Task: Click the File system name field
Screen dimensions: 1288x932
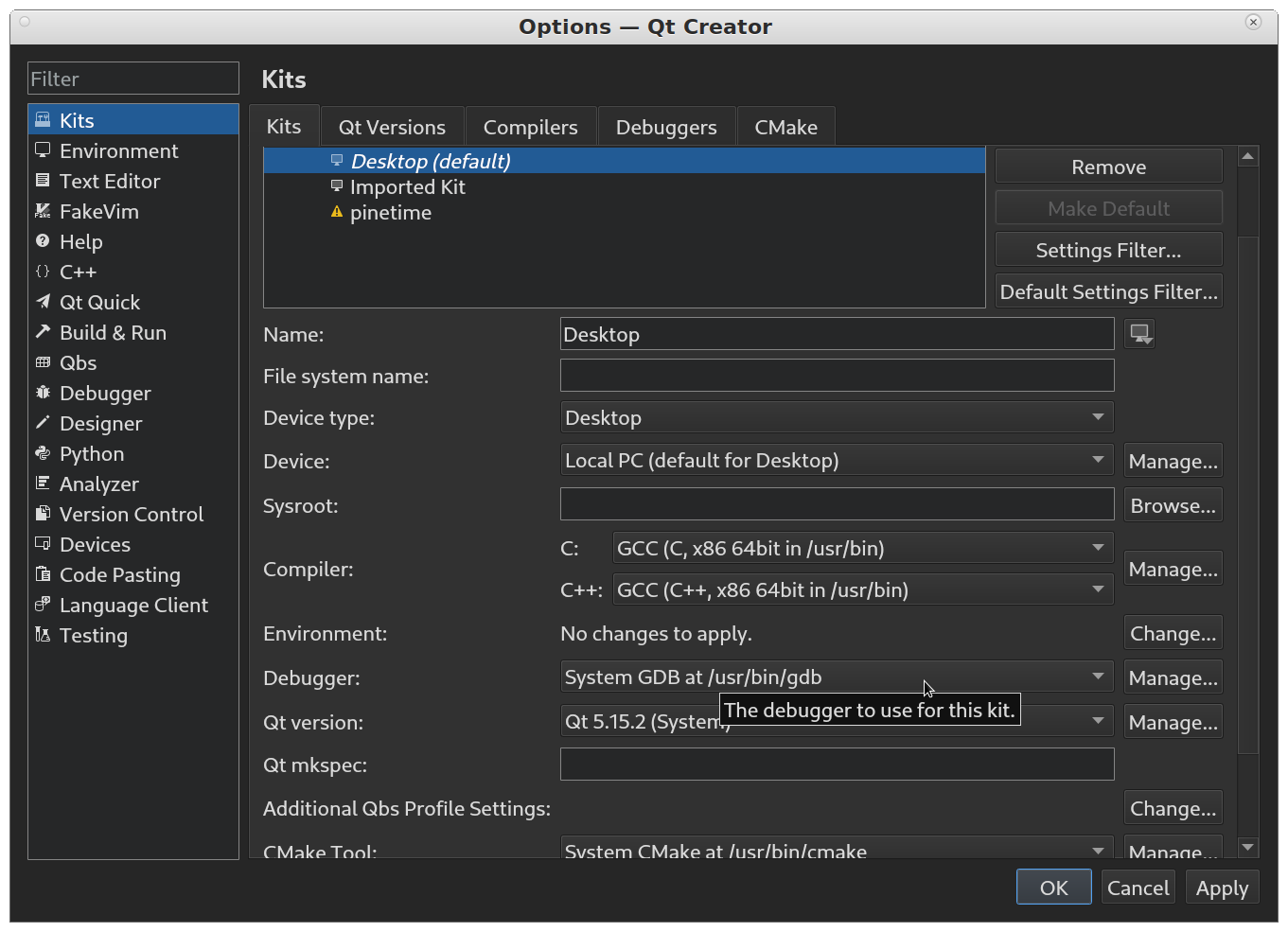Action: [x=837, y=375]
